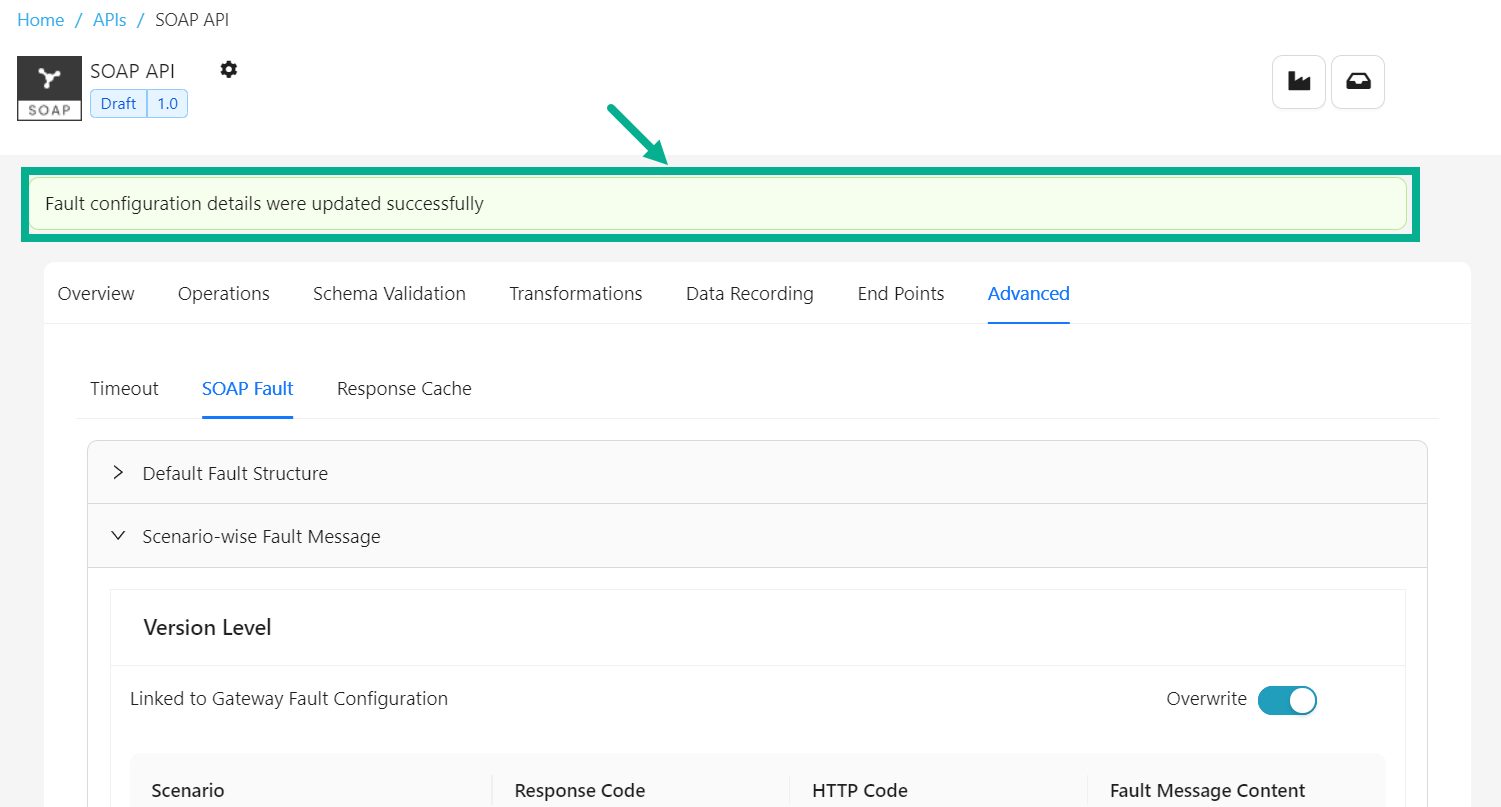Click the inbox tray icon button
Viewport: 1501px width, 807px height.
click(1357, 82)
